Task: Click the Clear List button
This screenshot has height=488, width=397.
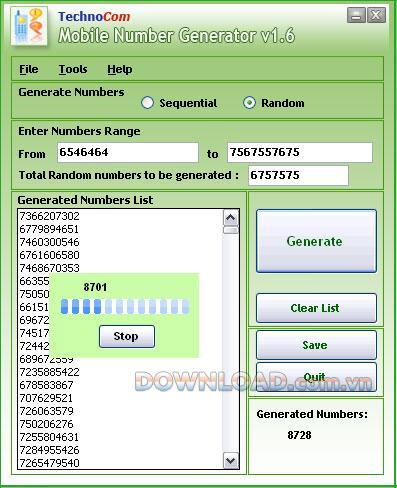Action: [x=316, y=308]
